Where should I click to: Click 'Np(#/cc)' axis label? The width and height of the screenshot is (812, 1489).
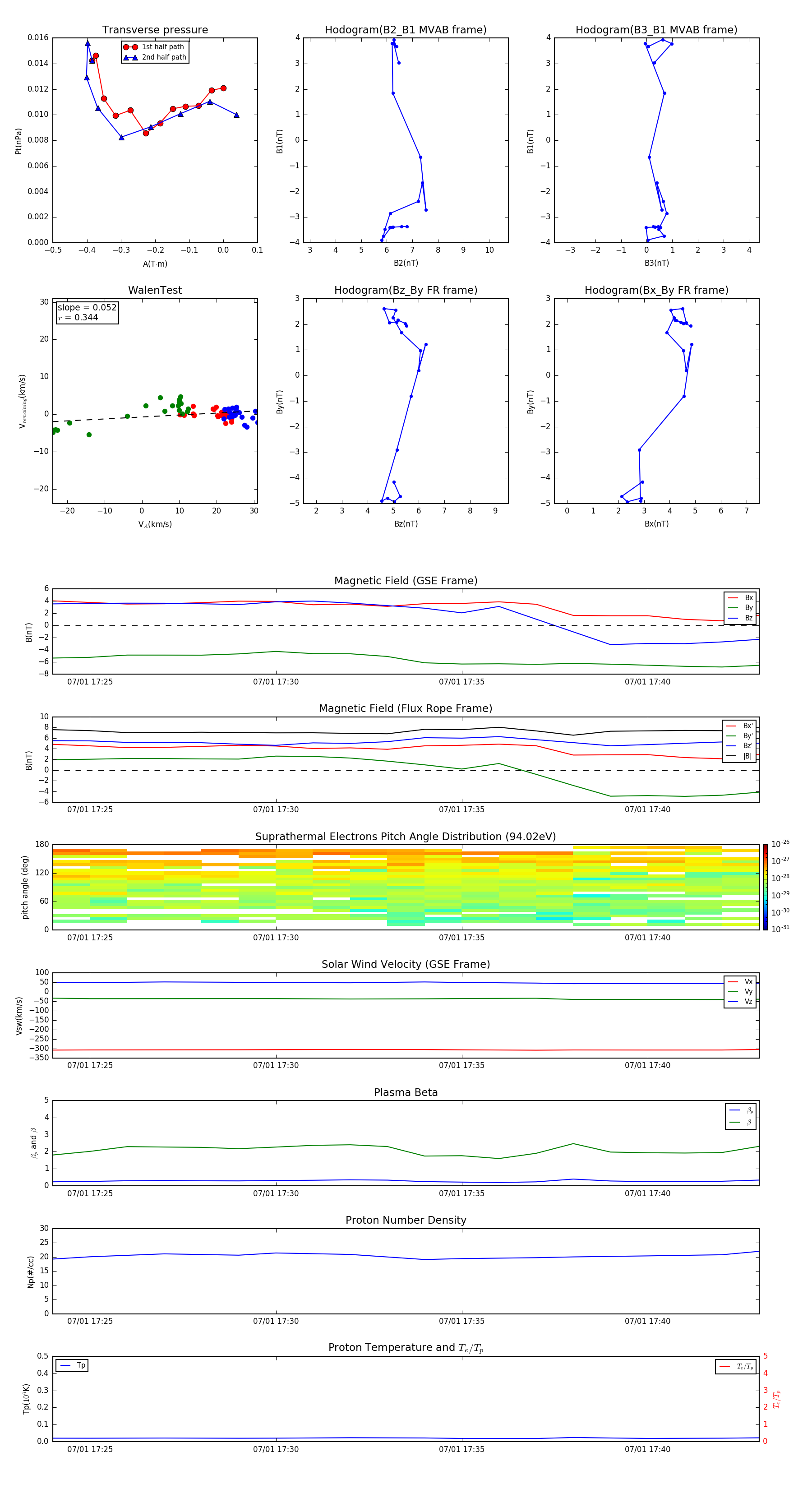[31, 1271]
